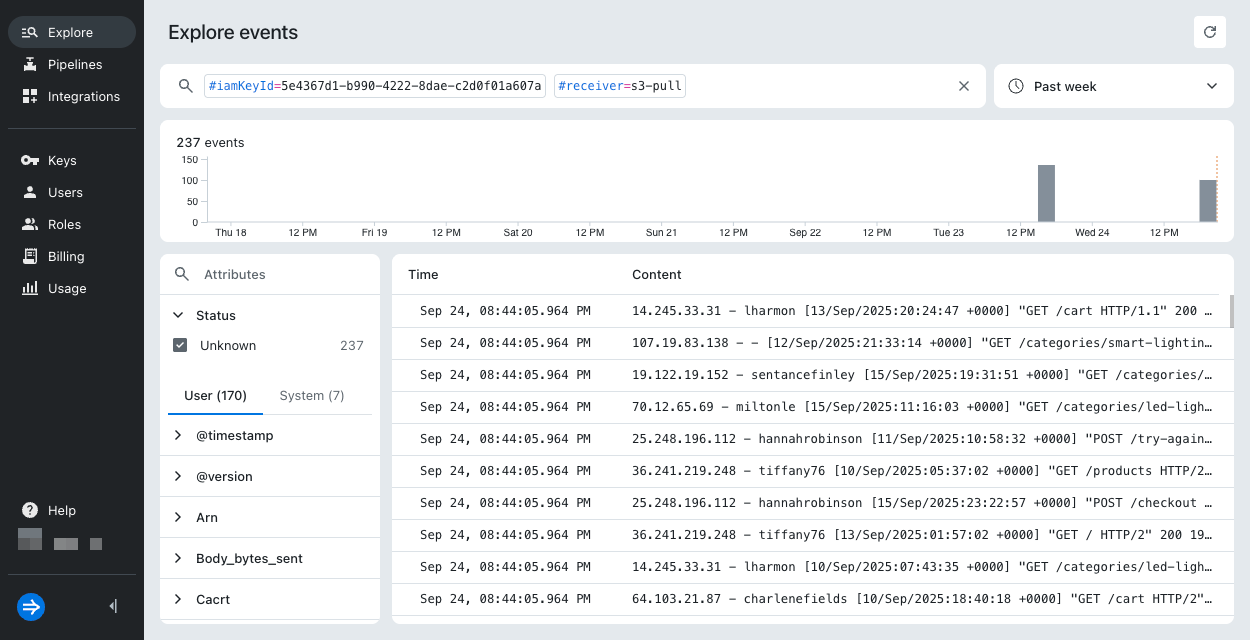Uncheck the Unknown status checkbox
The height and width of the screenshot is (640, 1250).
(180, 345)
